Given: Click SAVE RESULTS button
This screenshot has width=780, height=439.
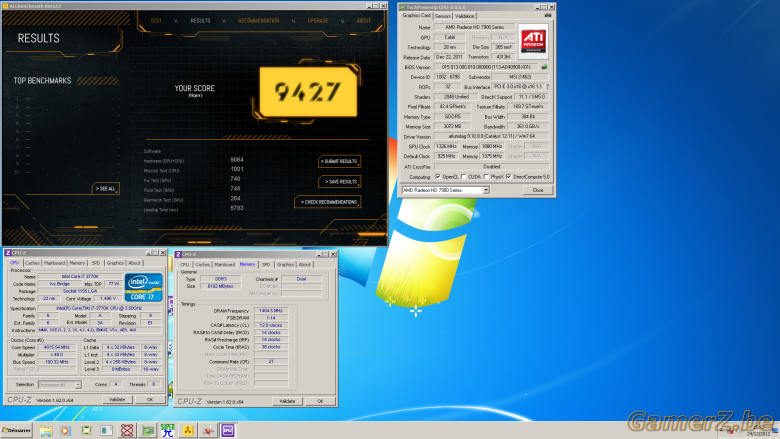Looking at the screenshot, I should [340, 182].
